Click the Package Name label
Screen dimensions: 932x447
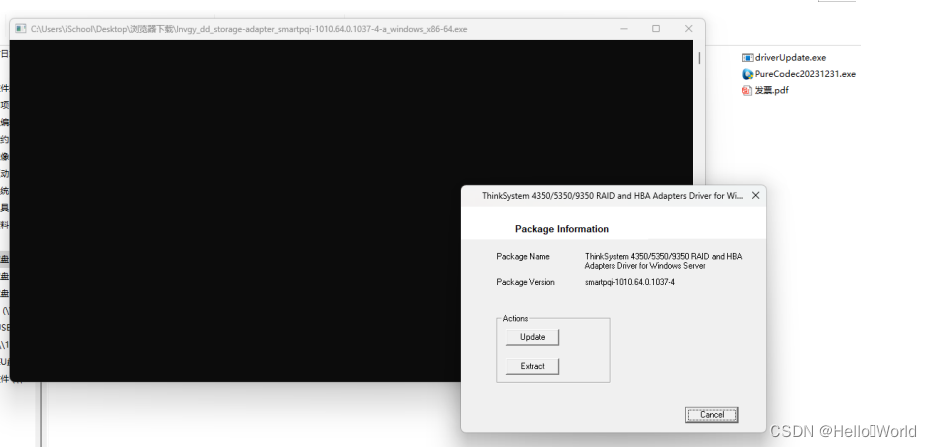[x=522, y=257]
